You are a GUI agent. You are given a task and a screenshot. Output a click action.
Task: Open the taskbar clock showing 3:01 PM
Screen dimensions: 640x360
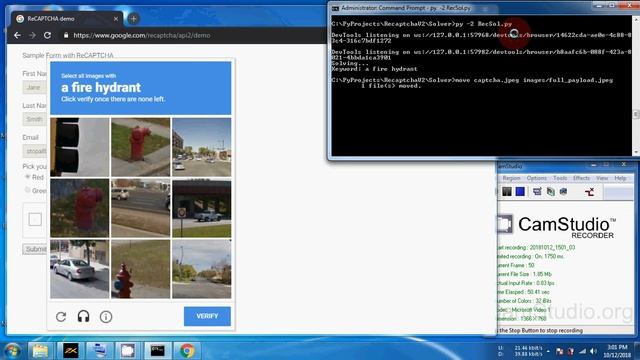[x=617, y=351]
